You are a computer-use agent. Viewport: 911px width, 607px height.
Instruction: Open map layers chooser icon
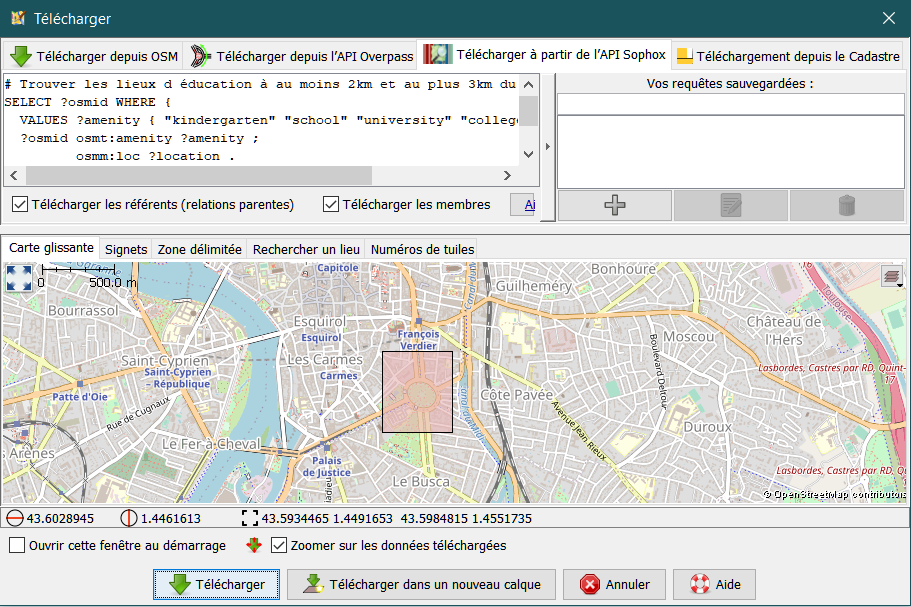click(892, 276)
